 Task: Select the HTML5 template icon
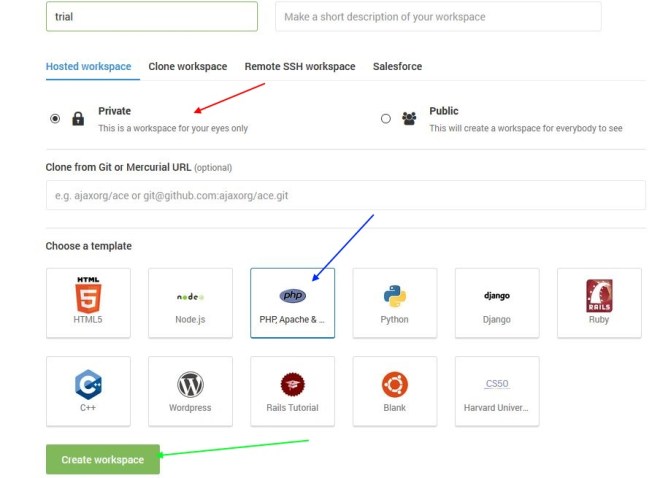tap(88, 295)
